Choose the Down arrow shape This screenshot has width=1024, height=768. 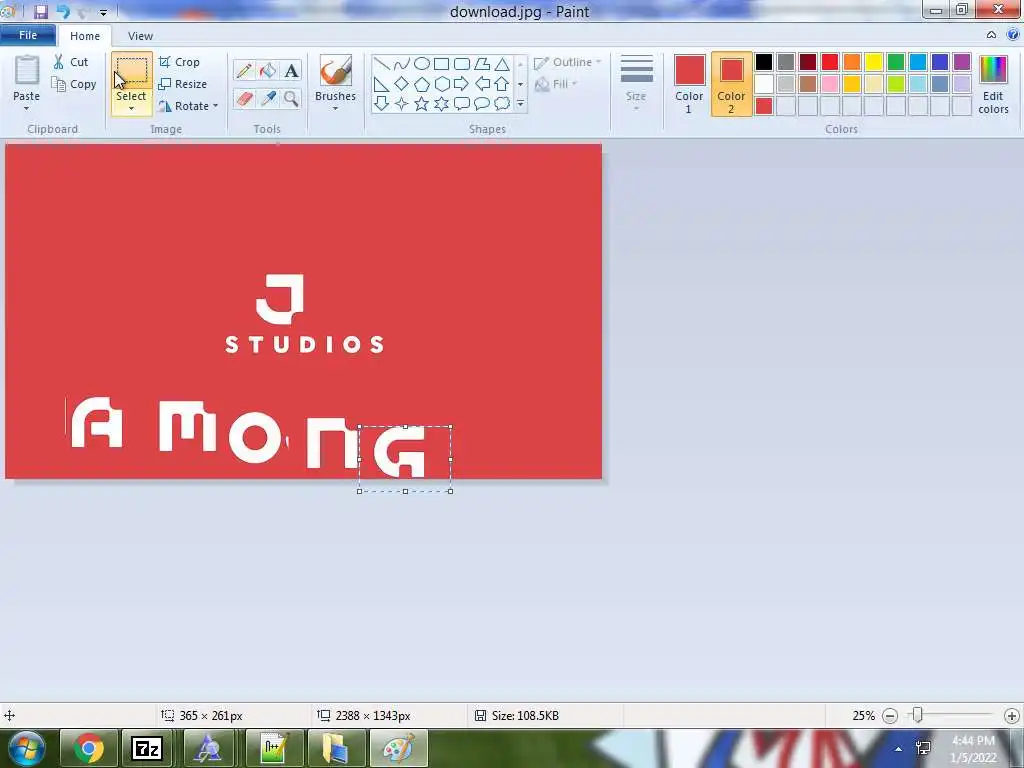pyautogui.click(x=382, y=103)
